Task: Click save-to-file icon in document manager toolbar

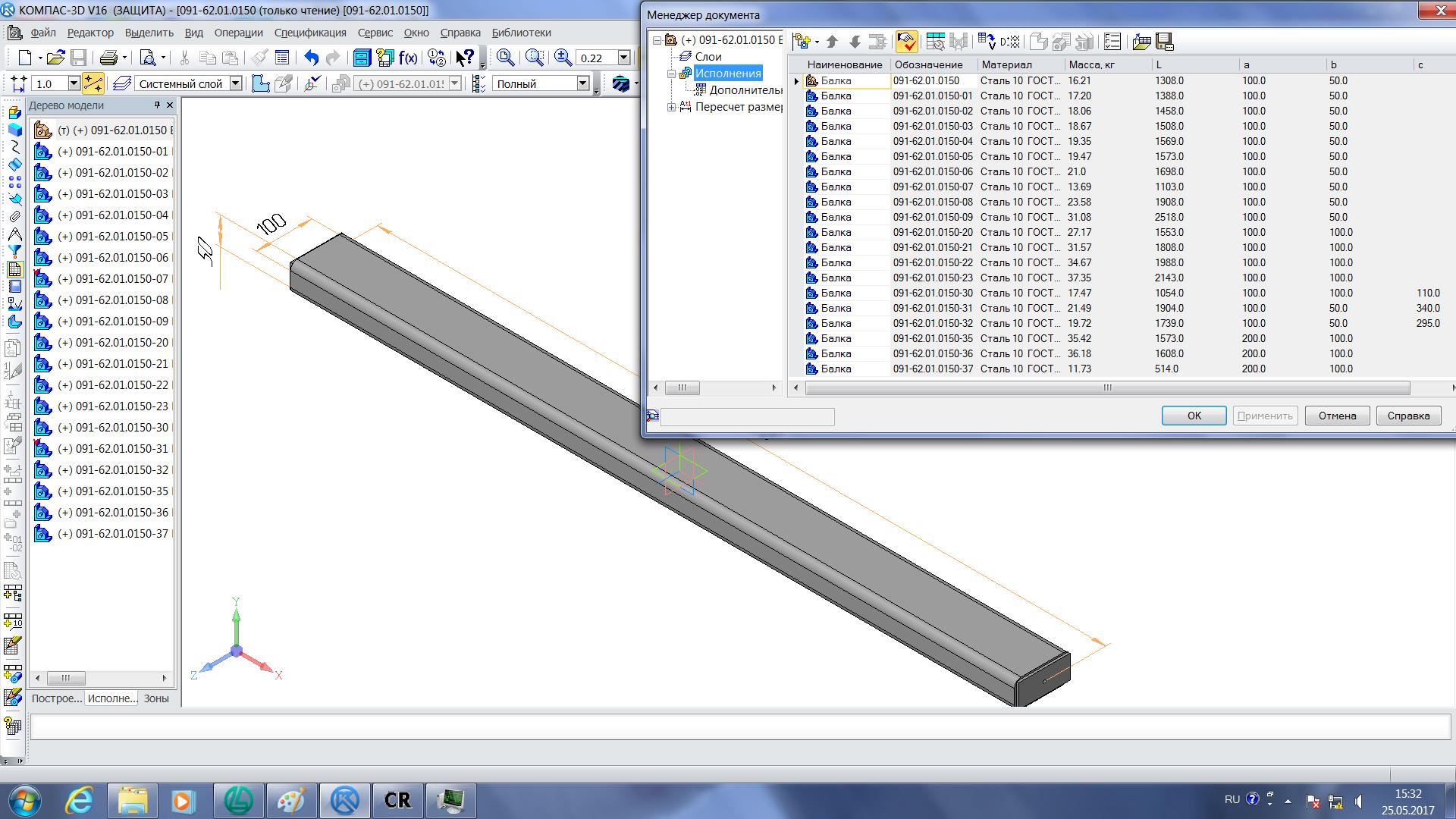Action: (1165, 42)
